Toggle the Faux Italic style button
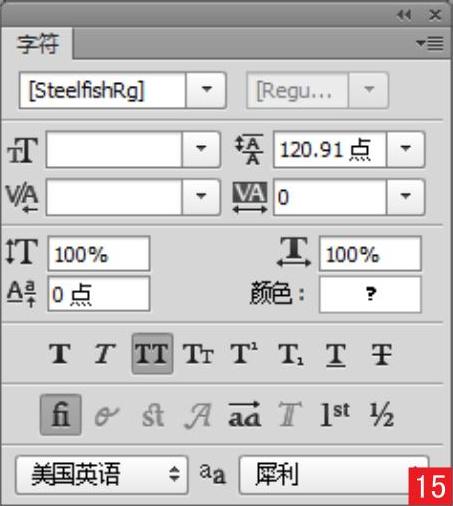 click(x=105, y=354)
